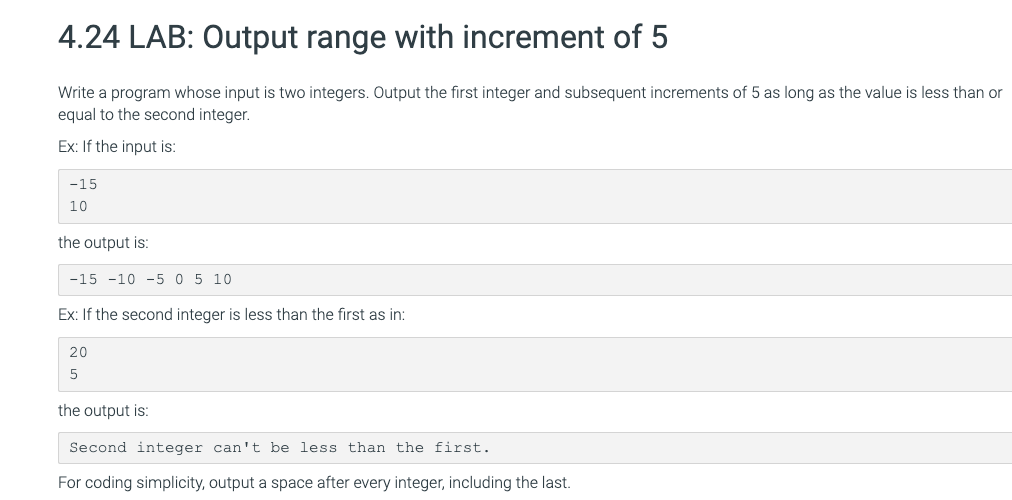Click the line "equal to the second integer."
Screen dimensions: 1012x500
pyautogui.click(x=154, y=114)
